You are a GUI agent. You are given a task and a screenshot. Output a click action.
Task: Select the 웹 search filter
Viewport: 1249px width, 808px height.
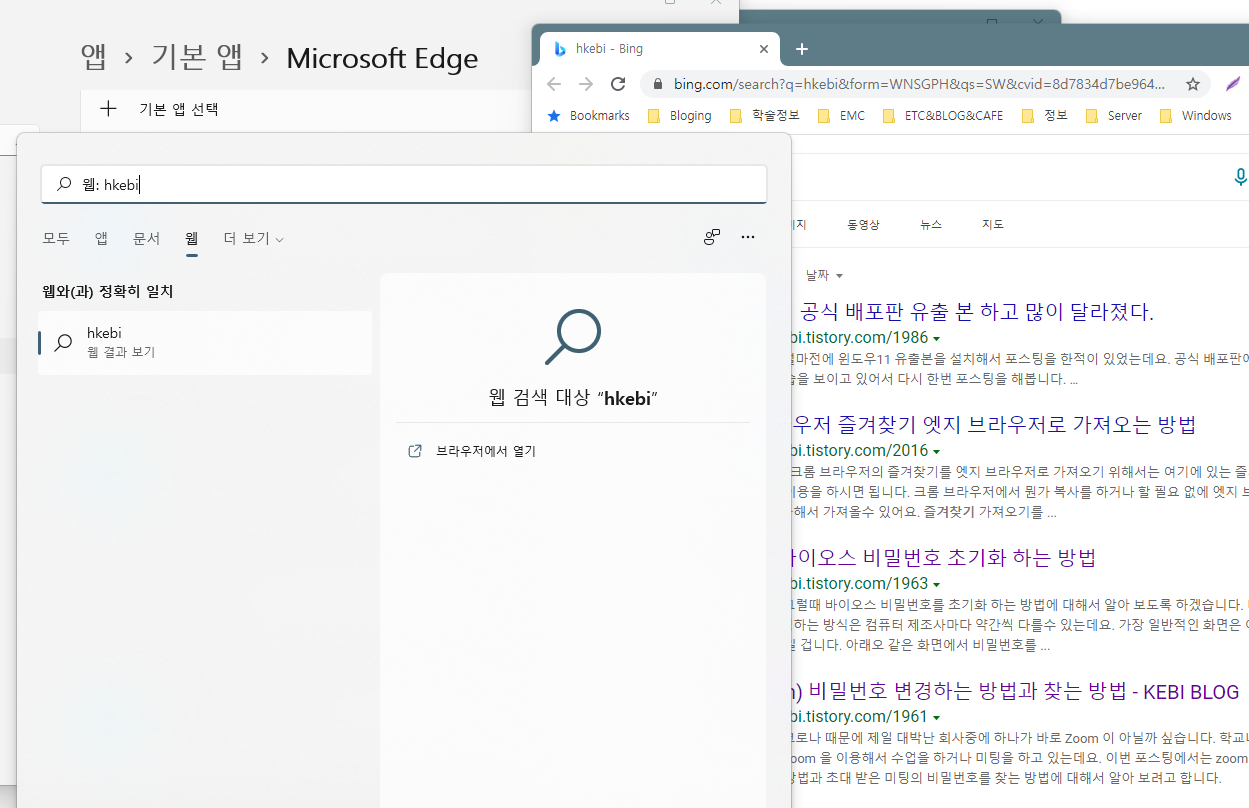point(191,238)
